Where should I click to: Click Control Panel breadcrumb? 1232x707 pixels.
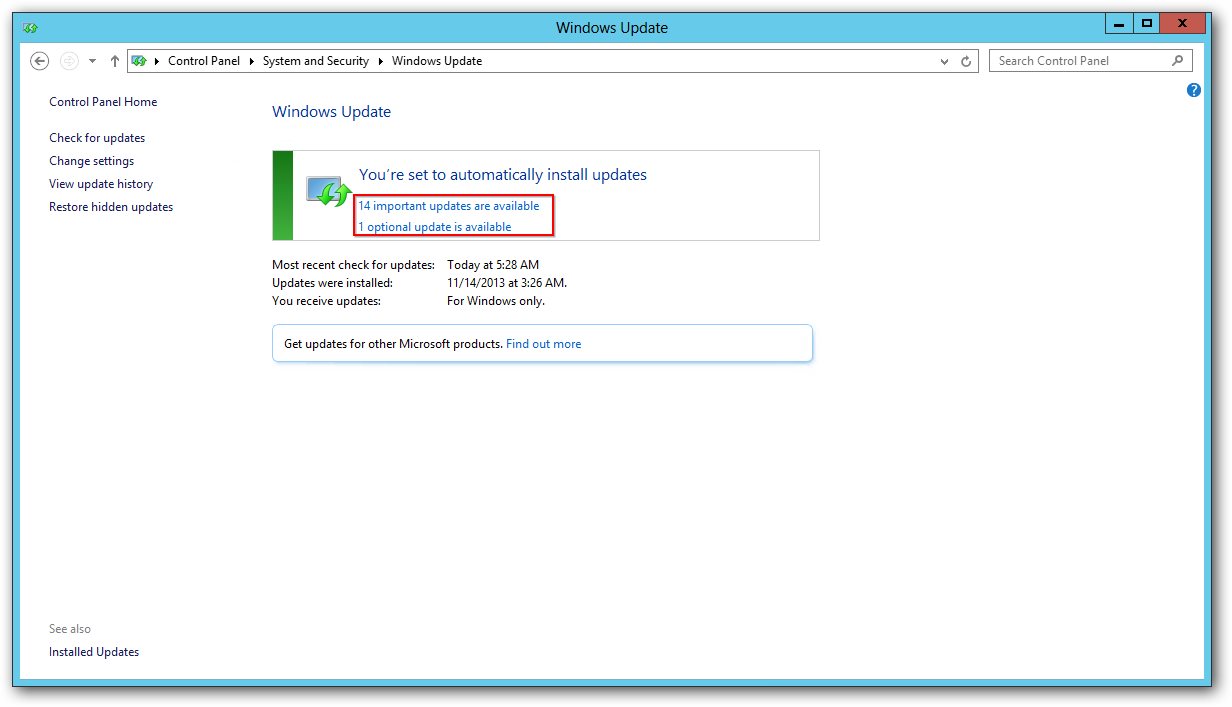coord(204,61)
